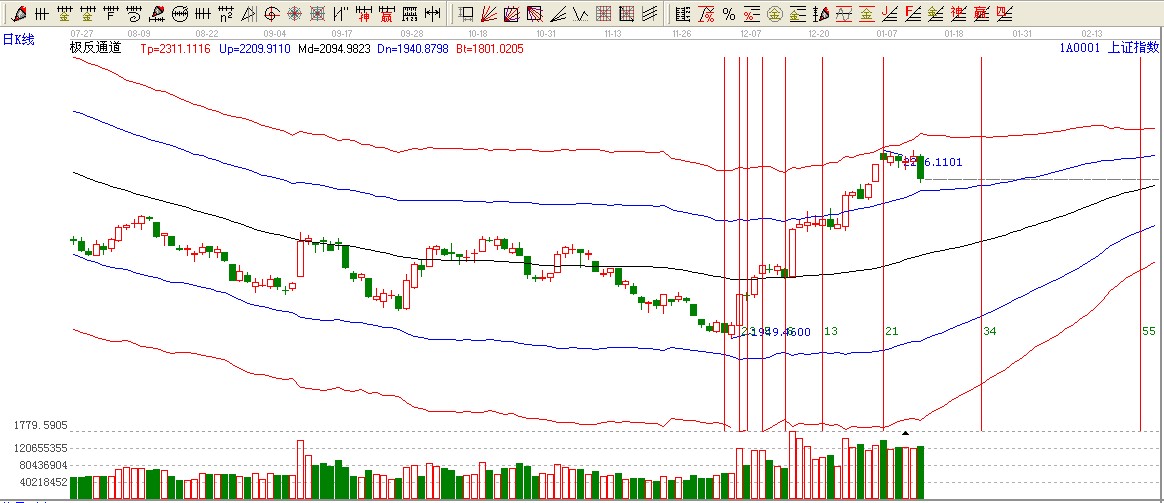The height and width of the screenshot is (503, 1164).
Task: Pick the zigzag wave line tool
Action: pyautogui.click(x=580, y=14)
